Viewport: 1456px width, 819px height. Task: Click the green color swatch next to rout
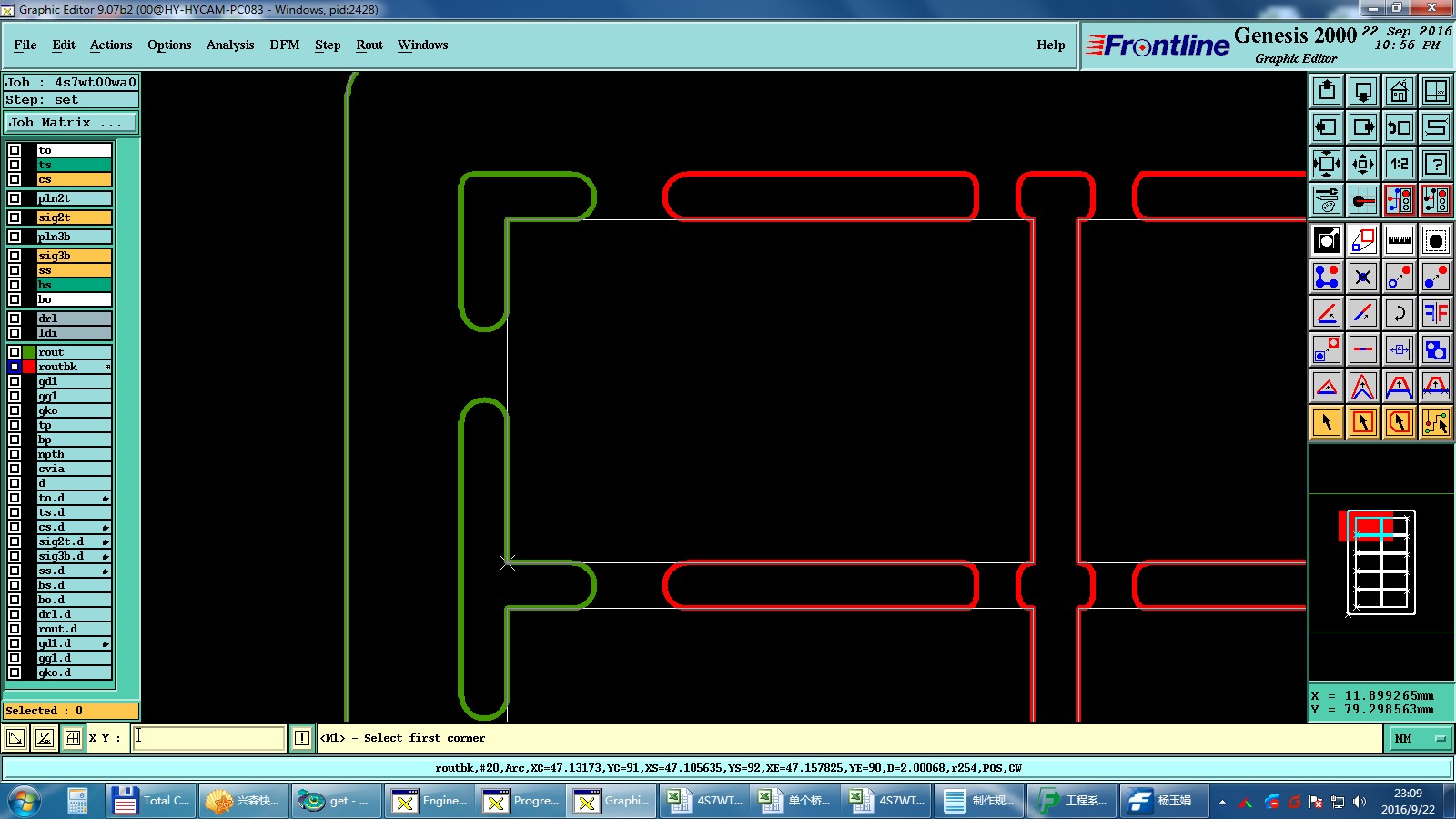(x=29, y=352)
